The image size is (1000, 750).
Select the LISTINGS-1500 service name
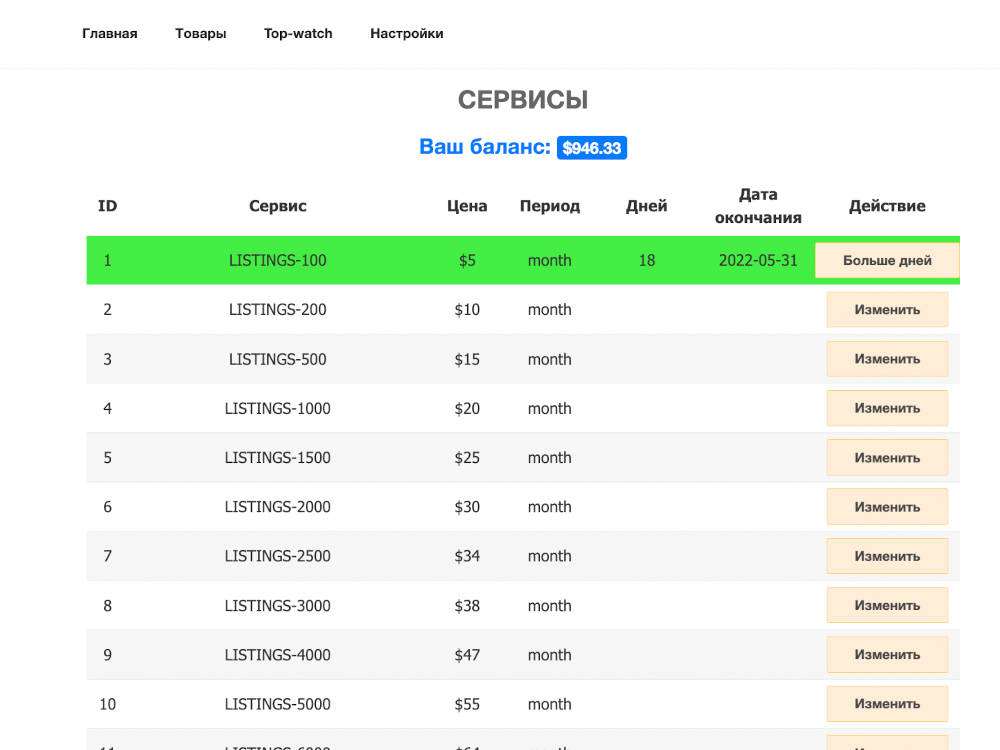[x=277, y=457]
